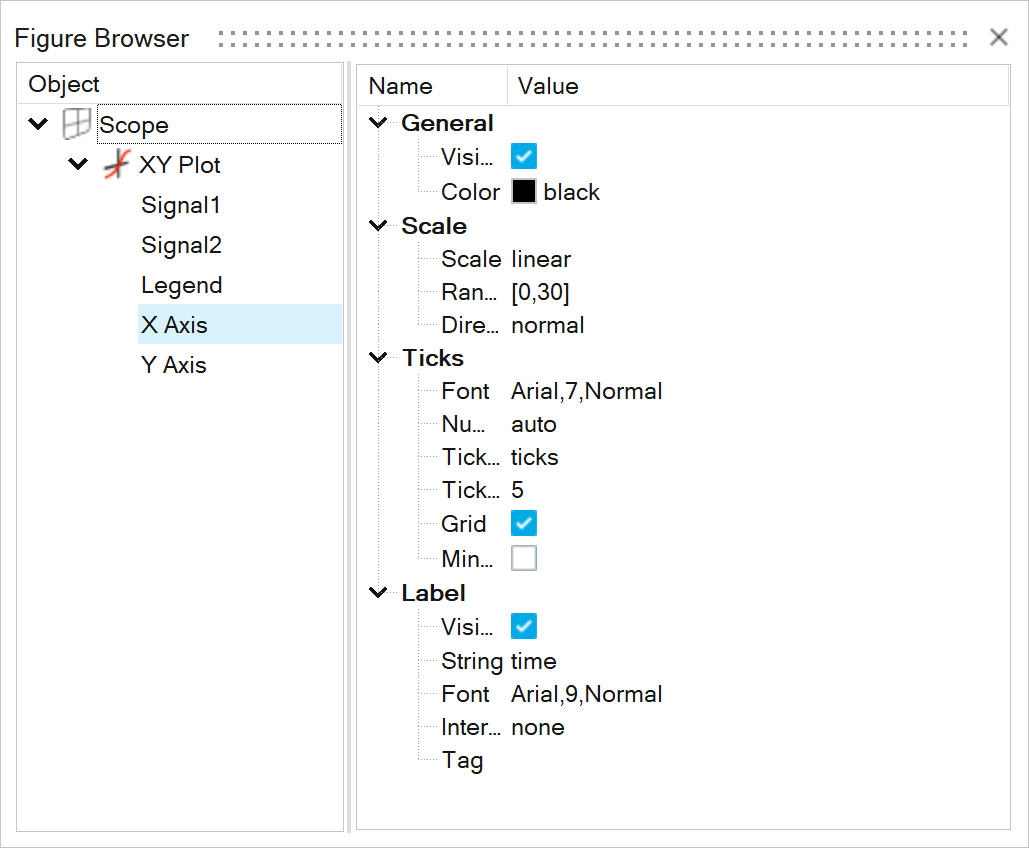Edit the Label String value time
This screenshot has height=848, width=1029.
(x=534, y=661)
